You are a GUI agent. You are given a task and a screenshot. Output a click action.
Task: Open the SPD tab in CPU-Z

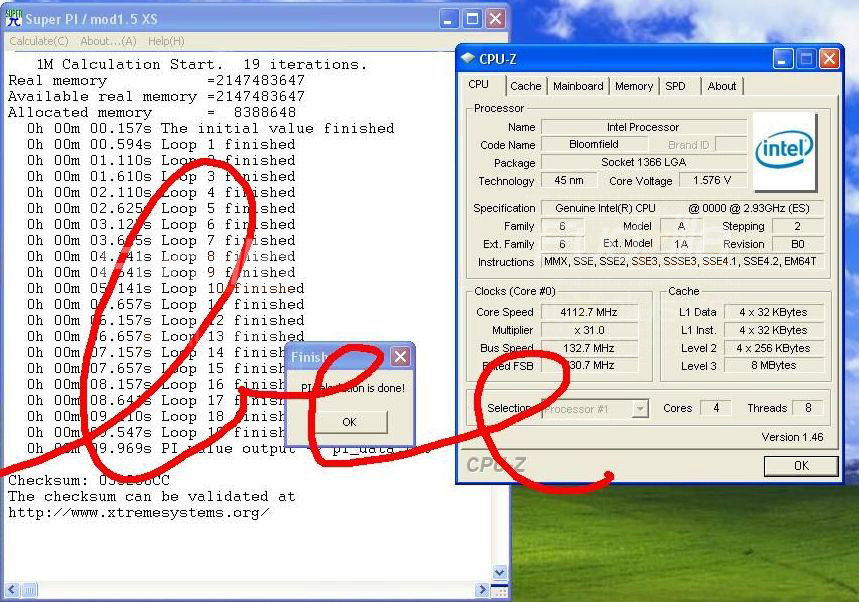(x=675, y=86)
